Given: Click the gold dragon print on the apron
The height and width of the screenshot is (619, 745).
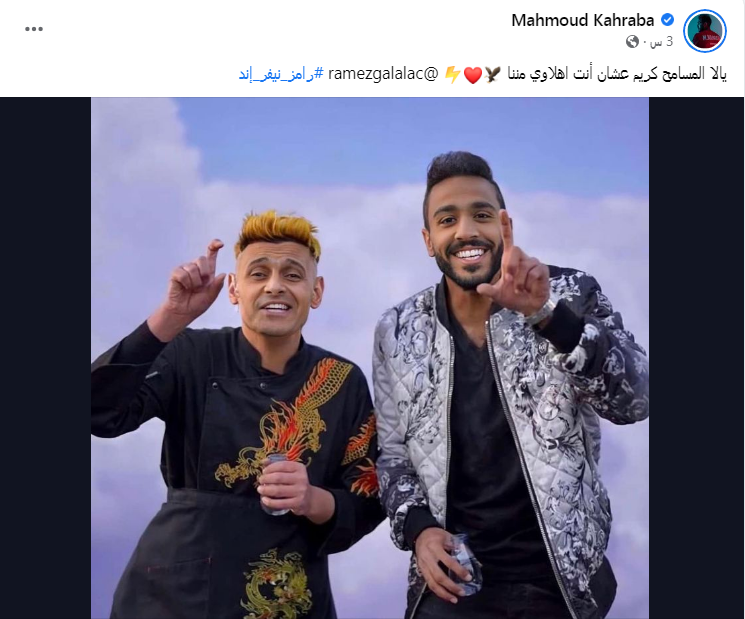Looking at the screenshot, I should pyautogui.click(x=277, y=584).
